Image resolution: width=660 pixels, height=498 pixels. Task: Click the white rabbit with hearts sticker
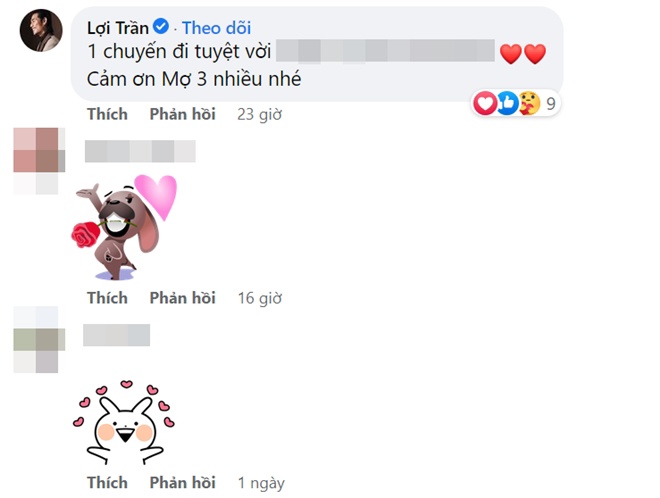coord(124,422)
